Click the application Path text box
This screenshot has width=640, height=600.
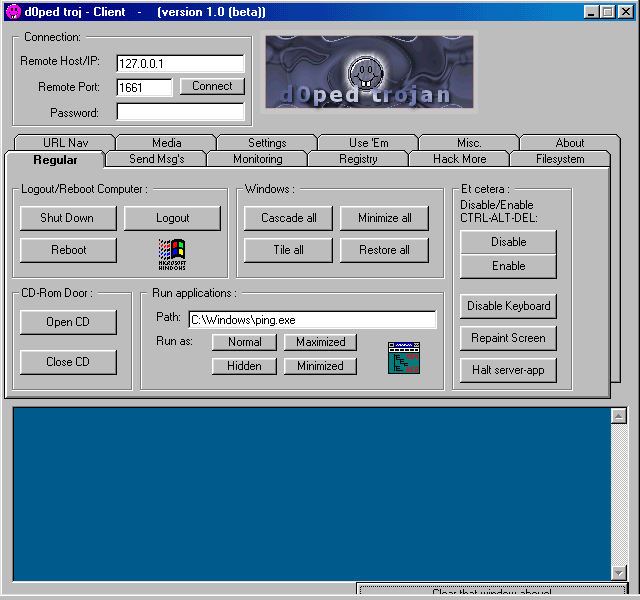pyautogui.click(x=312, y=320)
